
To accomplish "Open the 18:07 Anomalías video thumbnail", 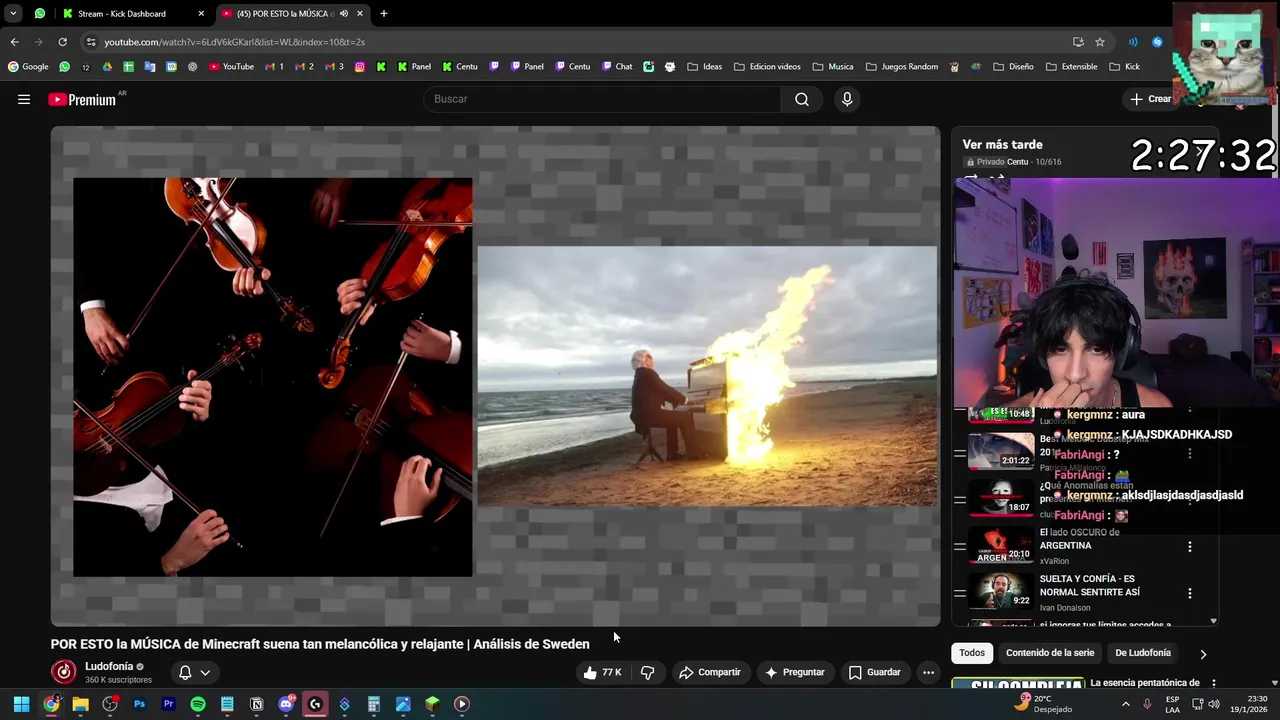I will (1001, 498).
